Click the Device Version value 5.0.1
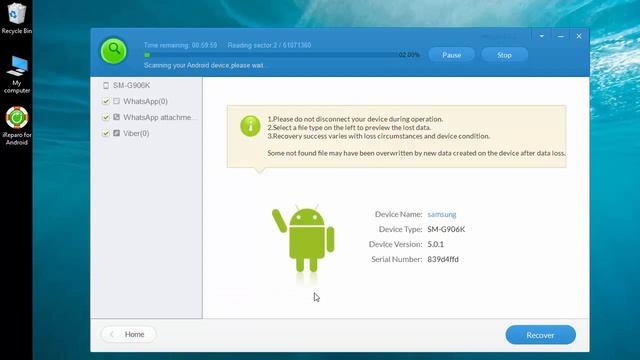 436,244
